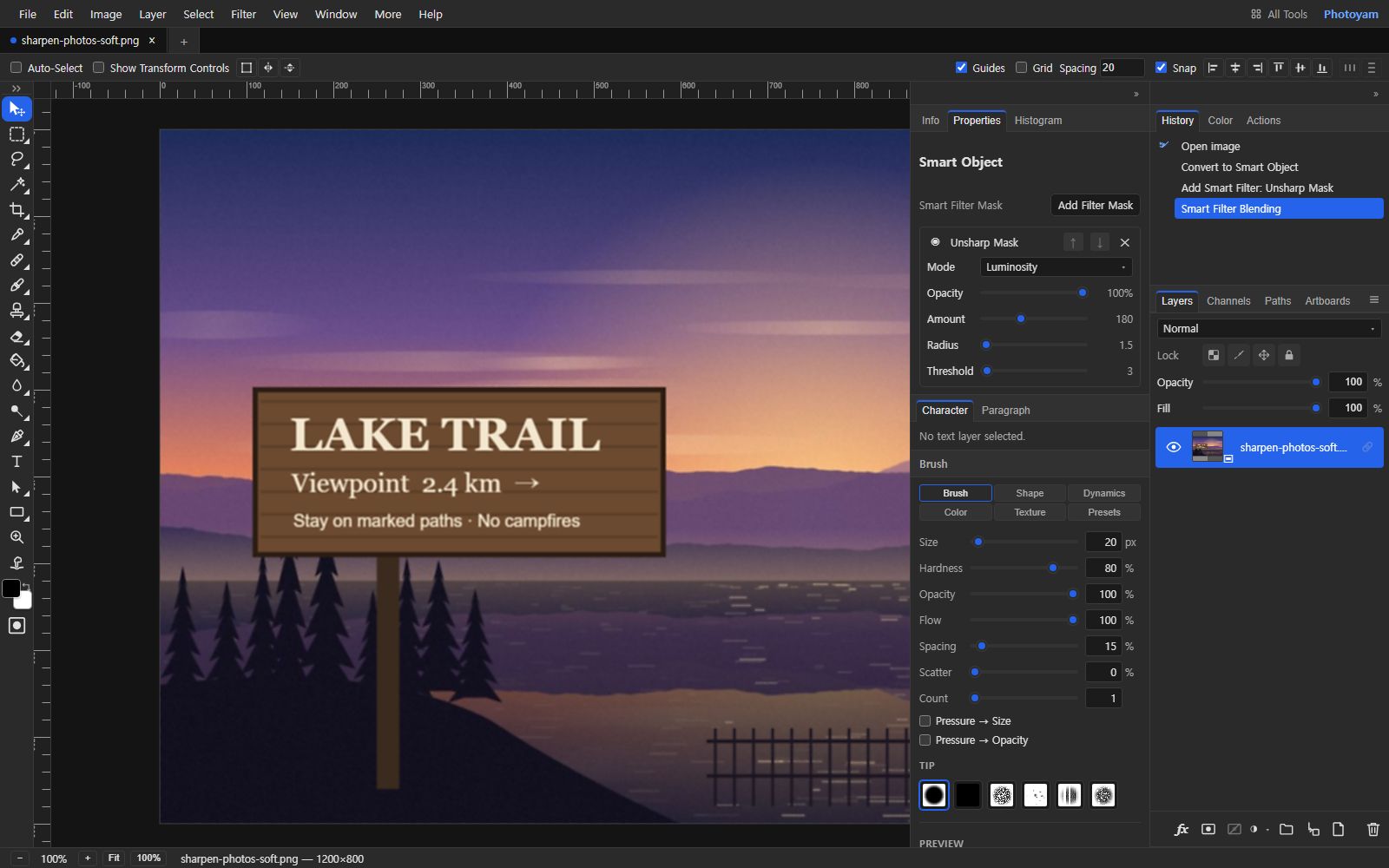Screen dimensions: 1389x868
Task: Open the Normal blend mode dropdown
Action: pyautogui.click(x=1269, y=329)
